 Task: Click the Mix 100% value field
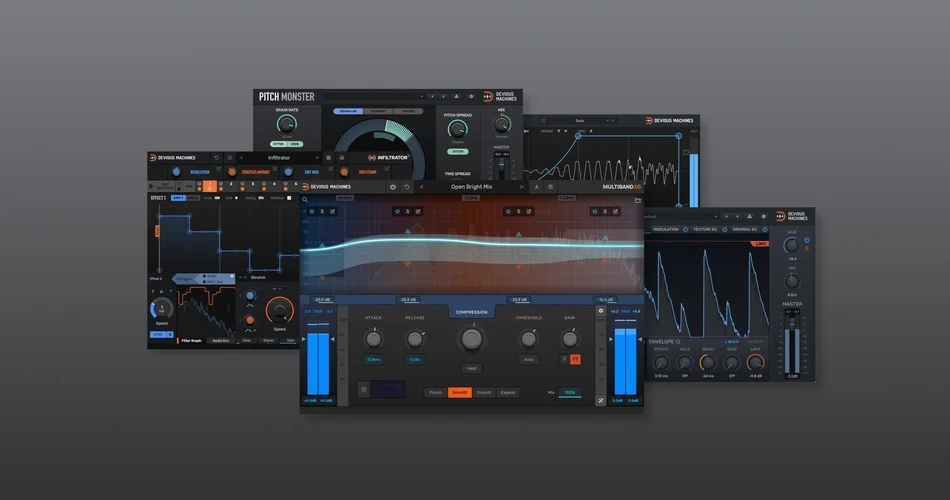[x=570, y=393]
